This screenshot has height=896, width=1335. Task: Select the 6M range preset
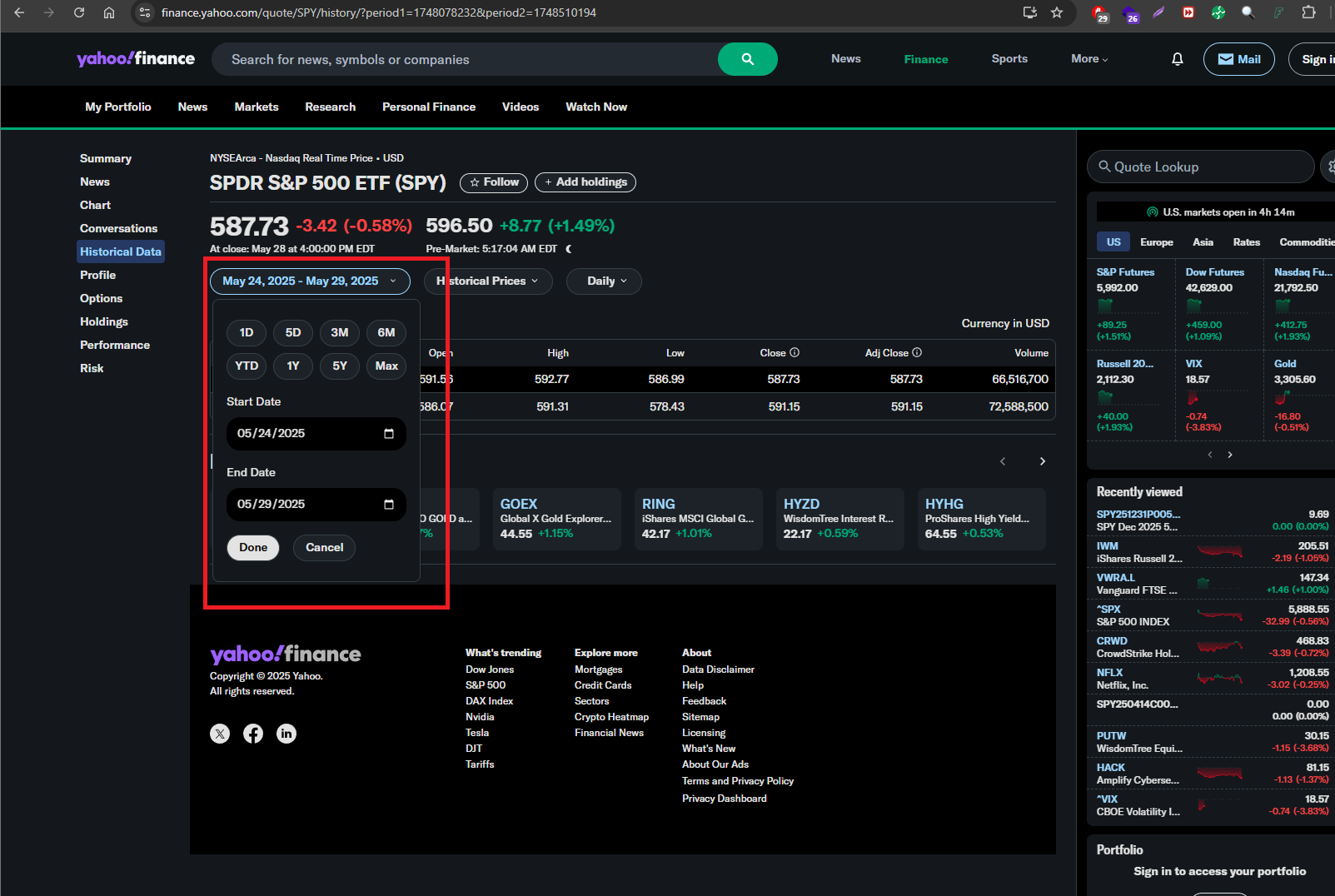pos(386,333)
